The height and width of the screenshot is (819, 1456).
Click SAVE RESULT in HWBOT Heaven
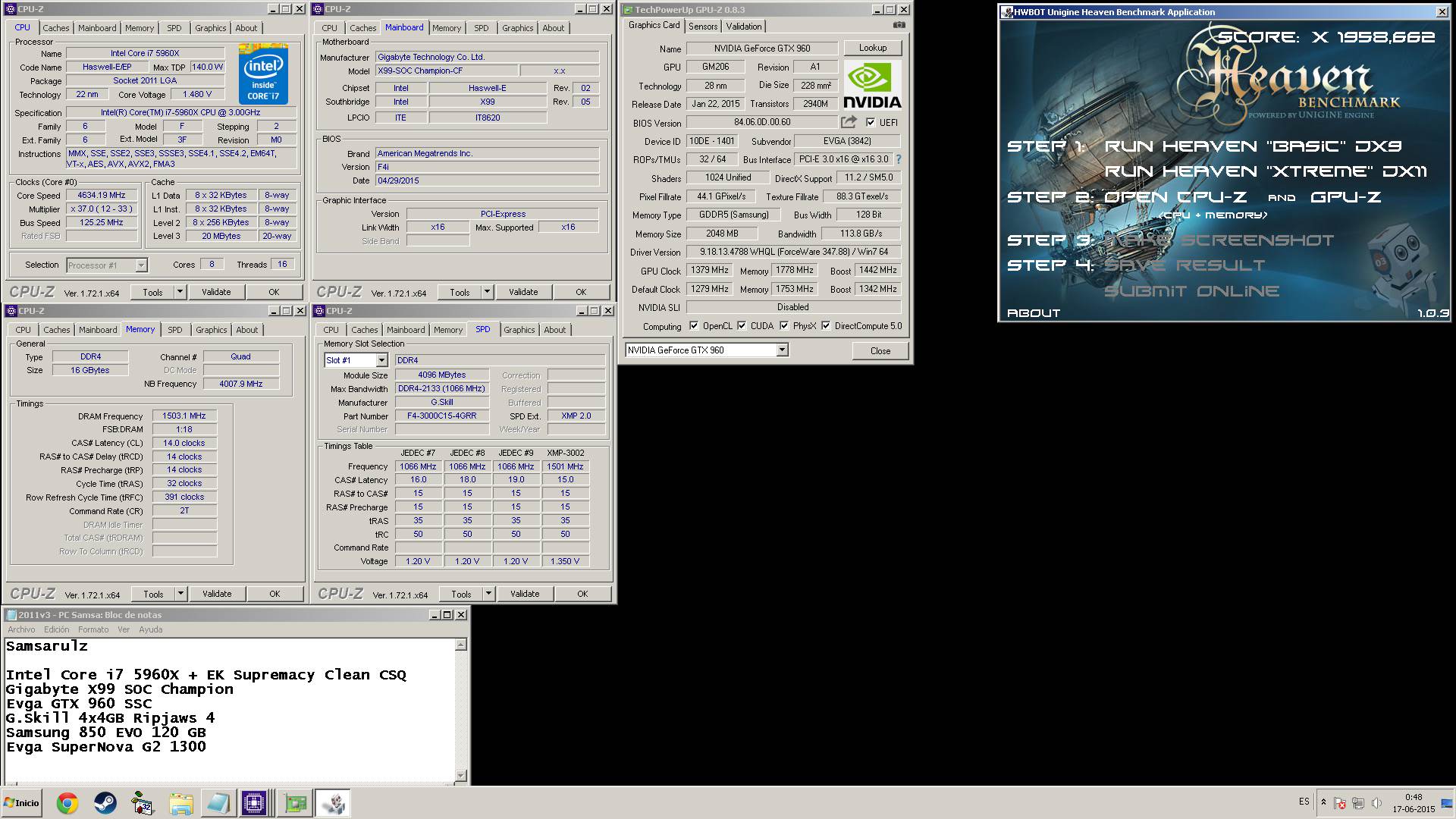pyautogui.click(x=1184, y=265)
